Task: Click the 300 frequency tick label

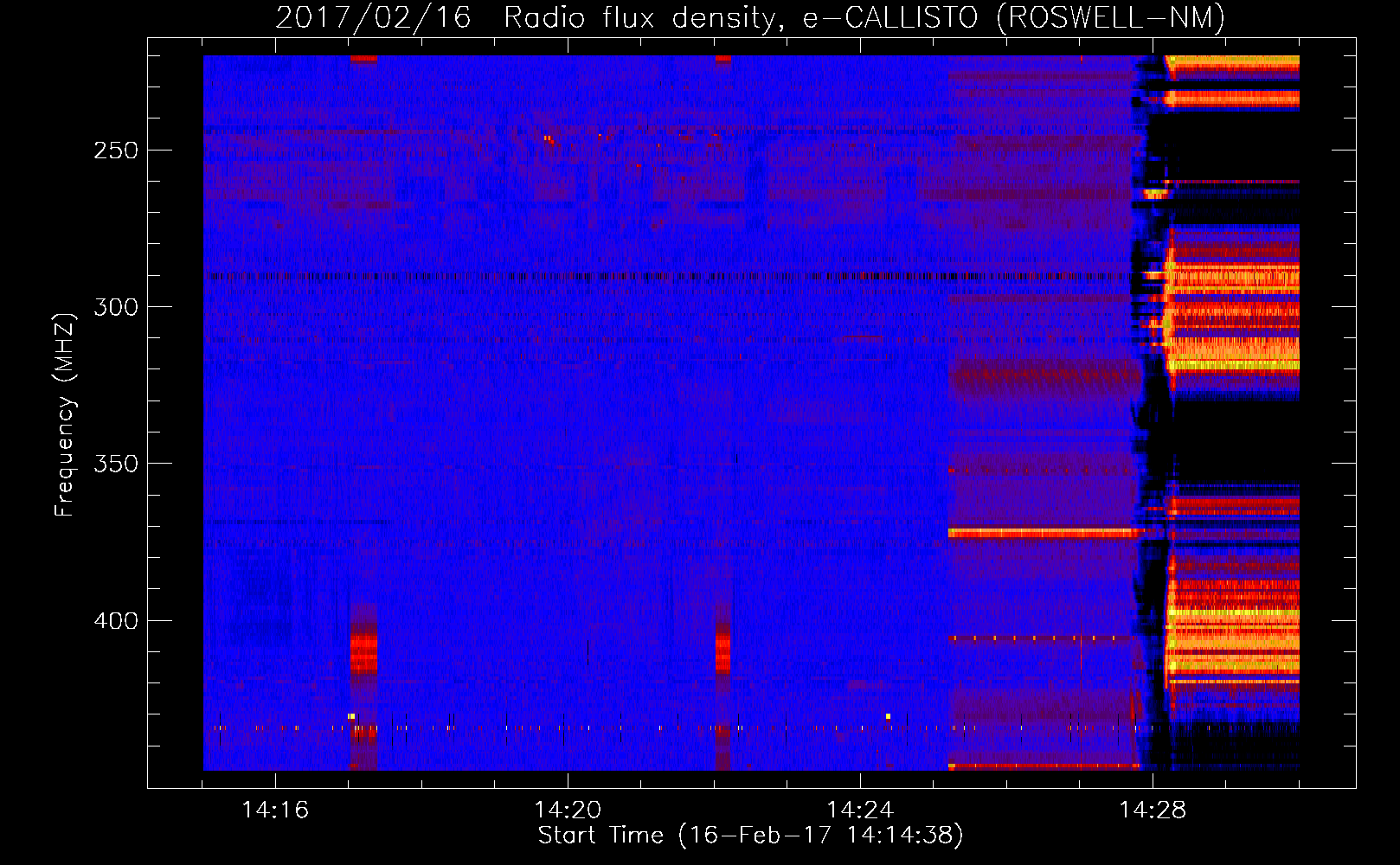Action: coord(116,307)
